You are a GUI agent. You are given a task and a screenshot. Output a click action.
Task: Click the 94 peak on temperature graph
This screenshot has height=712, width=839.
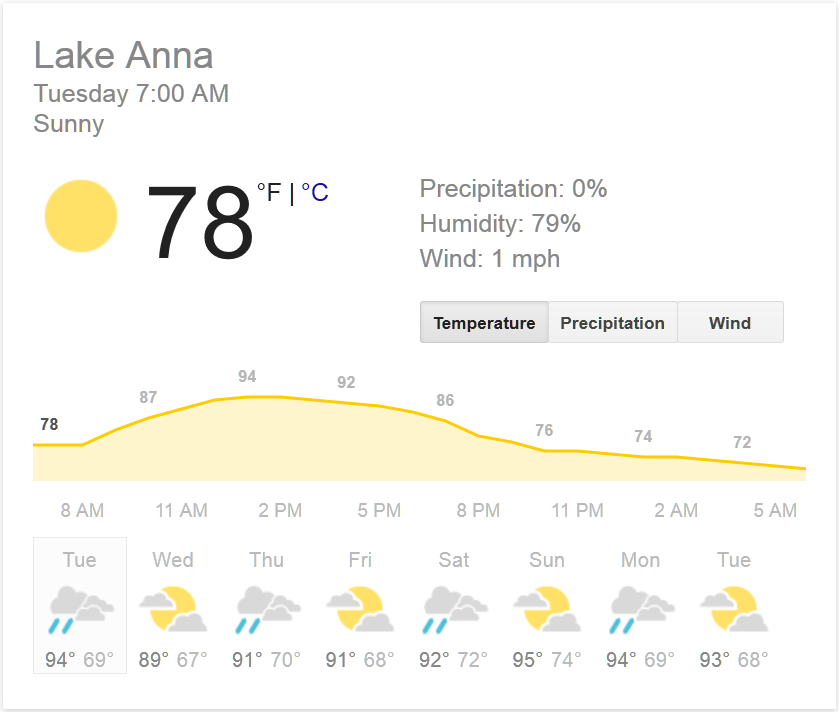point(247,377)
